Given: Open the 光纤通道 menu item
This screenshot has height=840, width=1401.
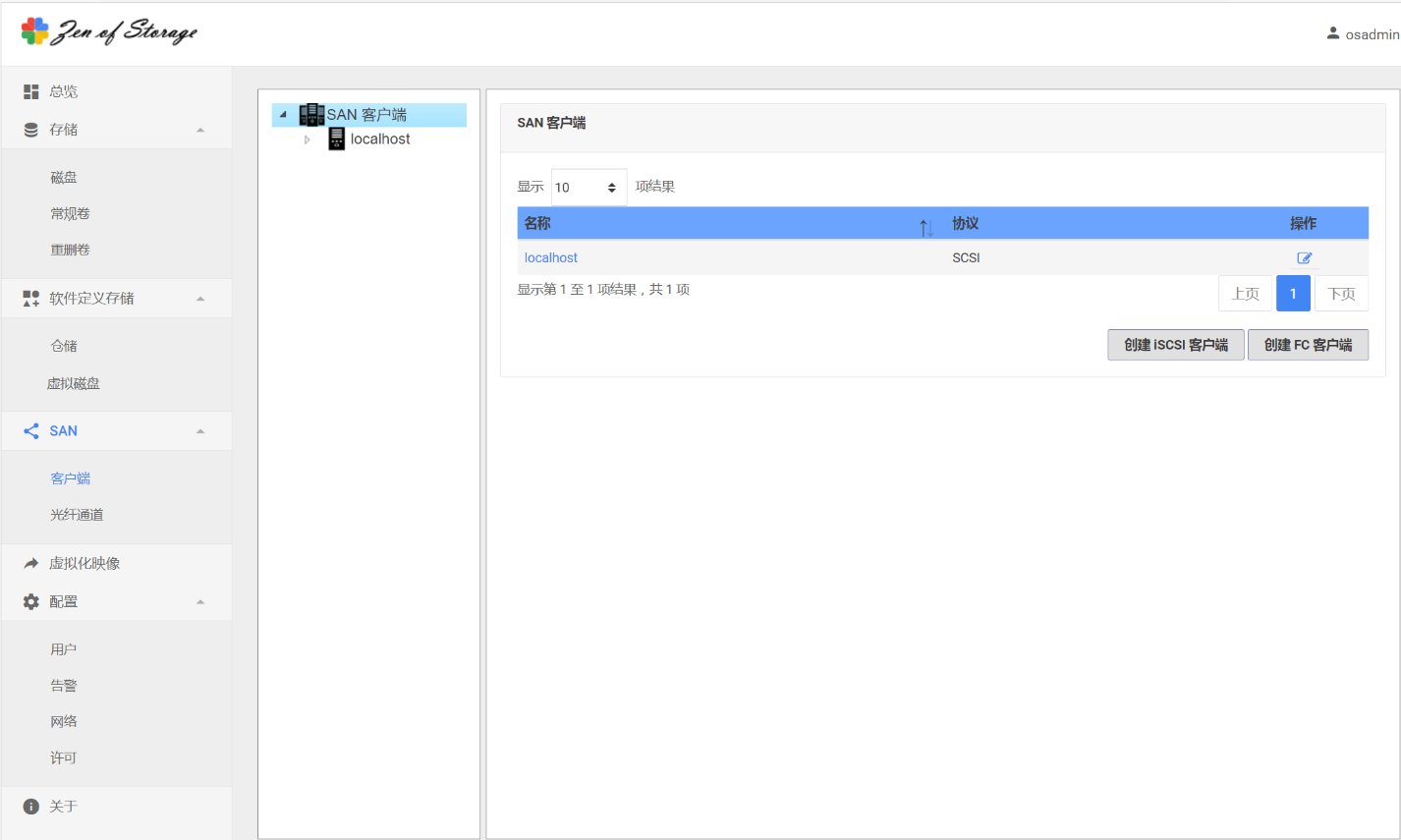Looking at the screenshot, I should point(77,515).
